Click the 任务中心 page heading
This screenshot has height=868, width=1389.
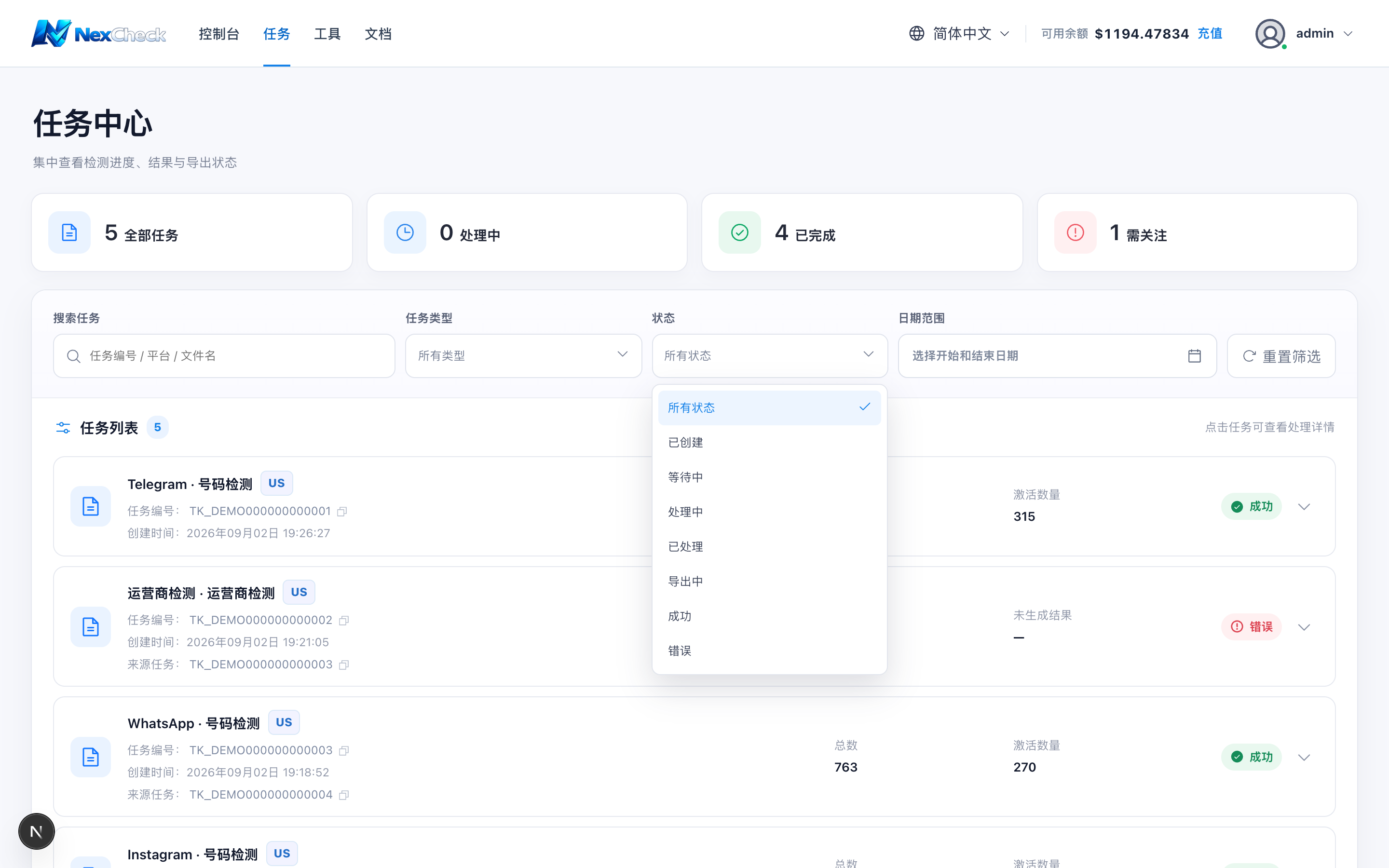(x=93, y=123)
